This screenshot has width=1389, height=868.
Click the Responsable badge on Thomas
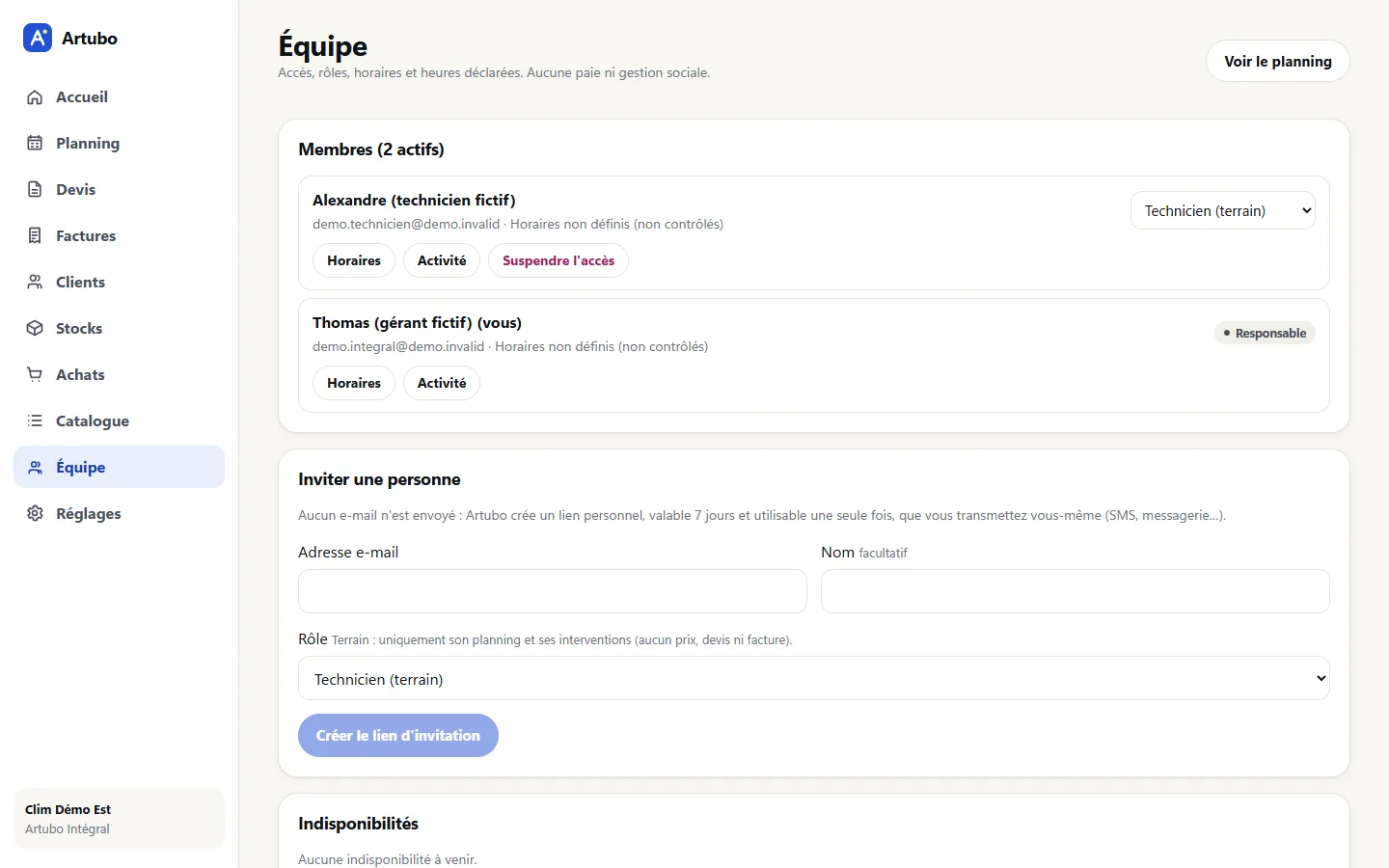(1265, 333)
